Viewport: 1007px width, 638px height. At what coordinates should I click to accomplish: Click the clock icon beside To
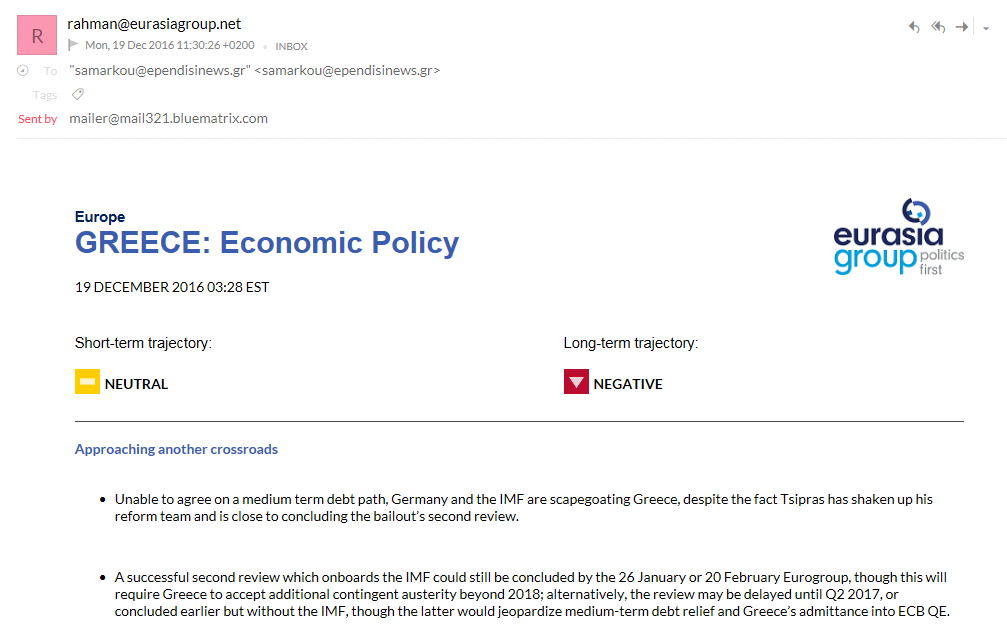pyautogui.click(x=22, y=71)
